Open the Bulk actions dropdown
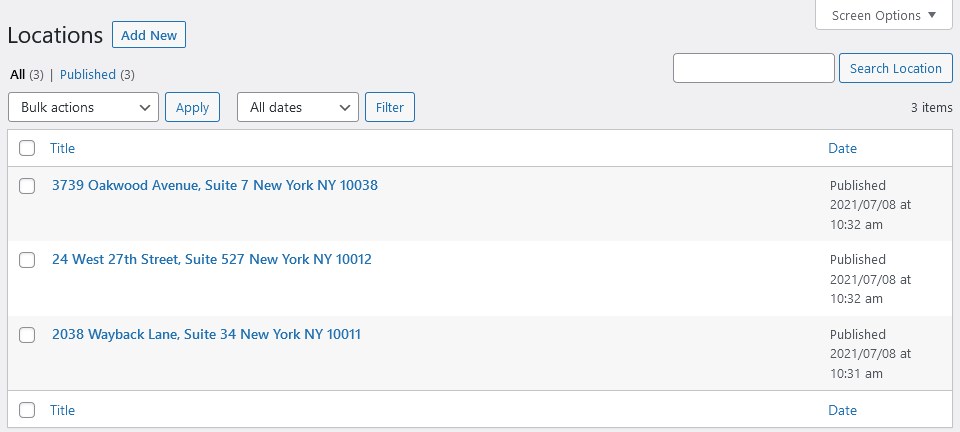This screenshot has height=432, width=960. tap(83, 107)
